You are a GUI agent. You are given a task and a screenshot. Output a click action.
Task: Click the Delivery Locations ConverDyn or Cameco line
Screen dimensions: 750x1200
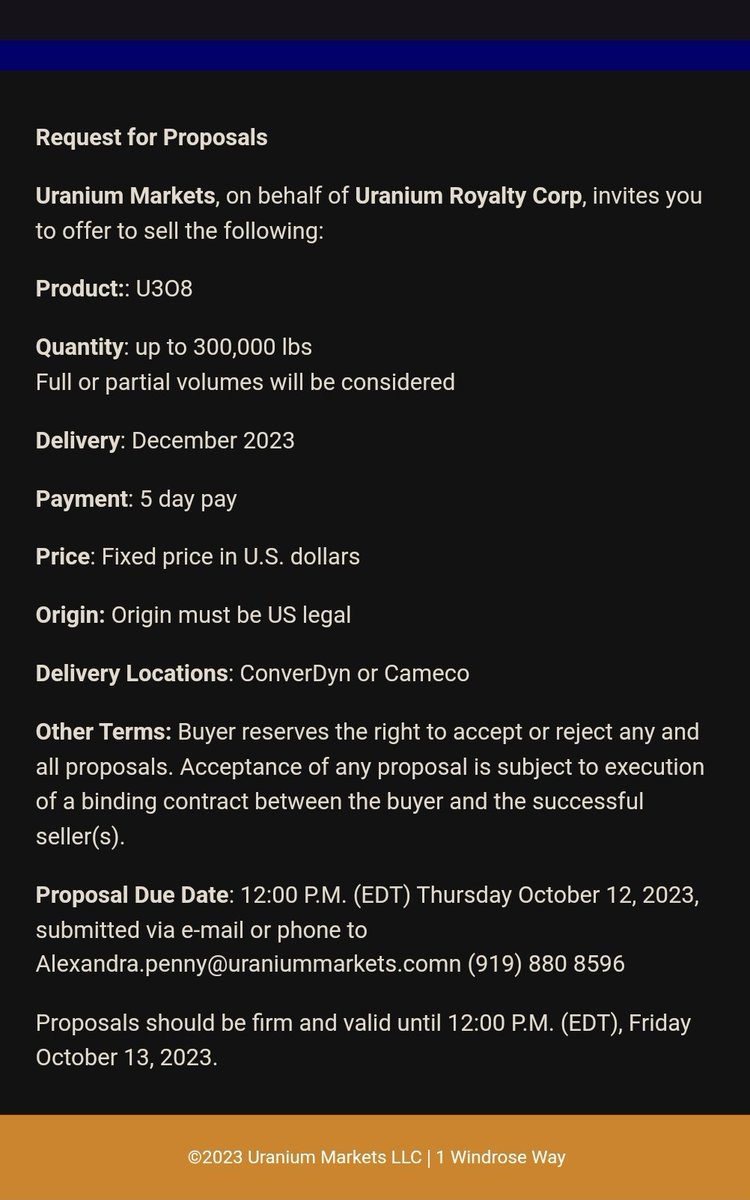coord(252,673)
